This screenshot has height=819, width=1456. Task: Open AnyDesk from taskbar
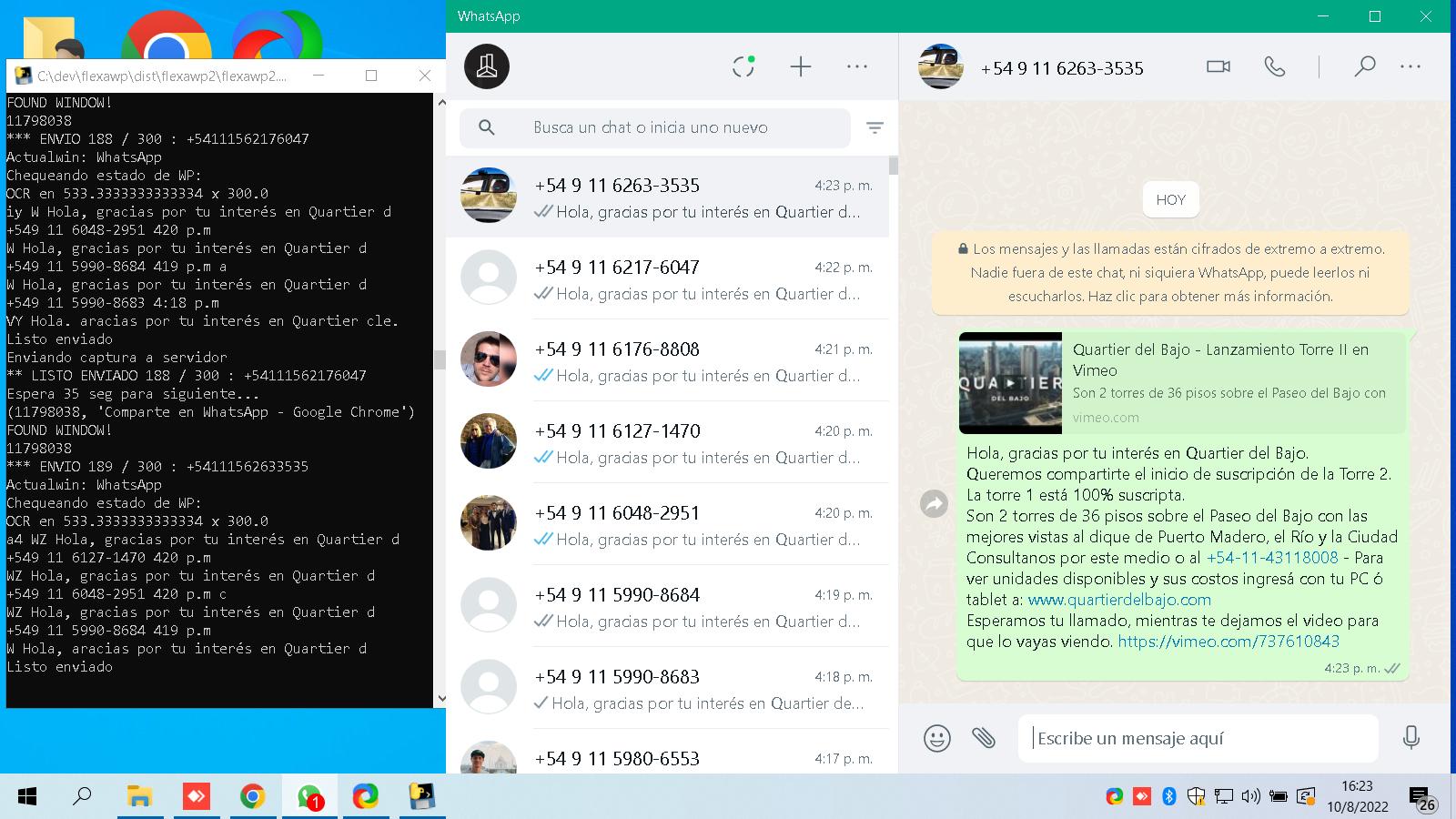coord(196,797)
